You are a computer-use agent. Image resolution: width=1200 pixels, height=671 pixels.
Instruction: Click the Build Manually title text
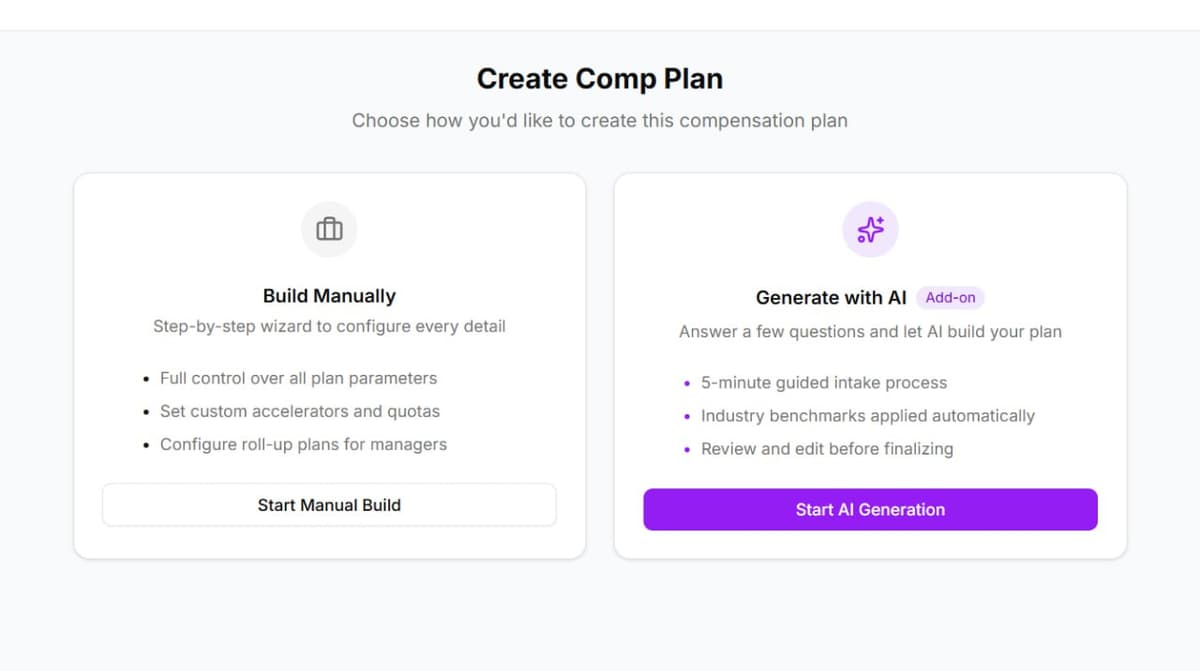(329, 296)
